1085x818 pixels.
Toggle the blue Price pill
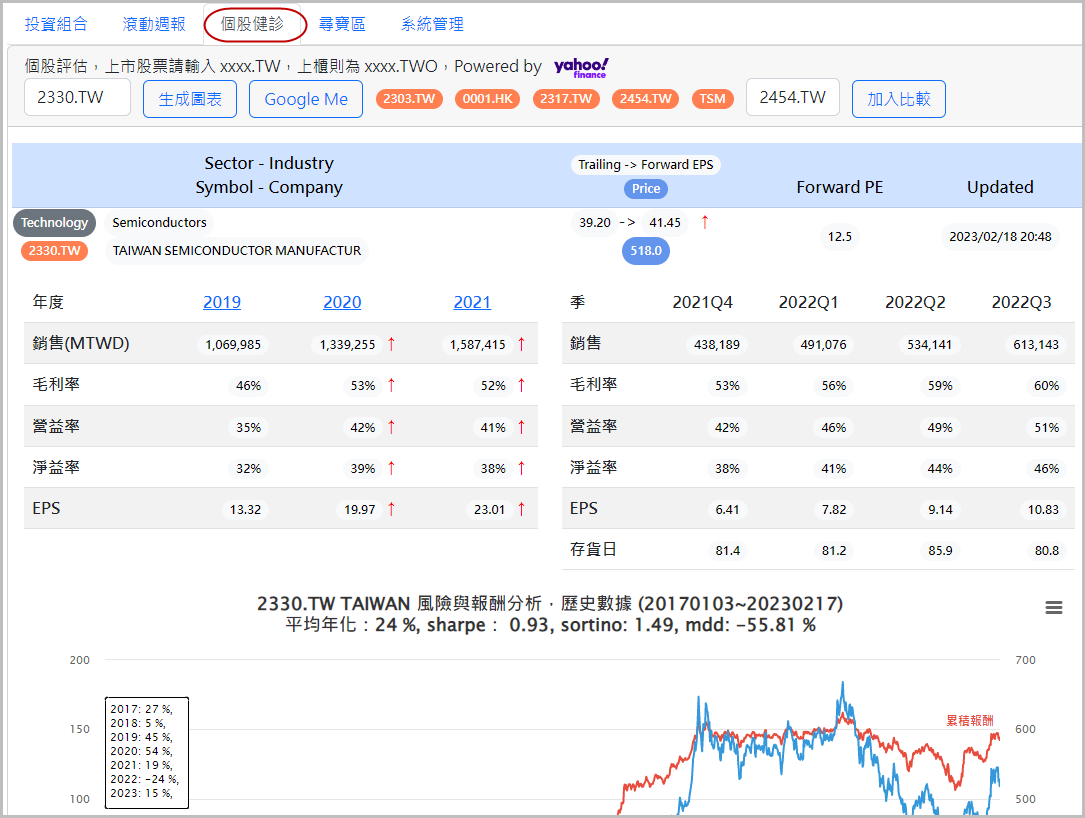click(646, 188)
